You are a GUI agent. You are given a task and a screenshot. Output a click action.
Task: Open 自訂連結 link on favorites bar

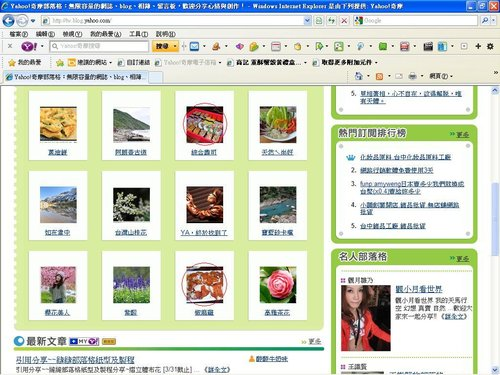[134, 62]
